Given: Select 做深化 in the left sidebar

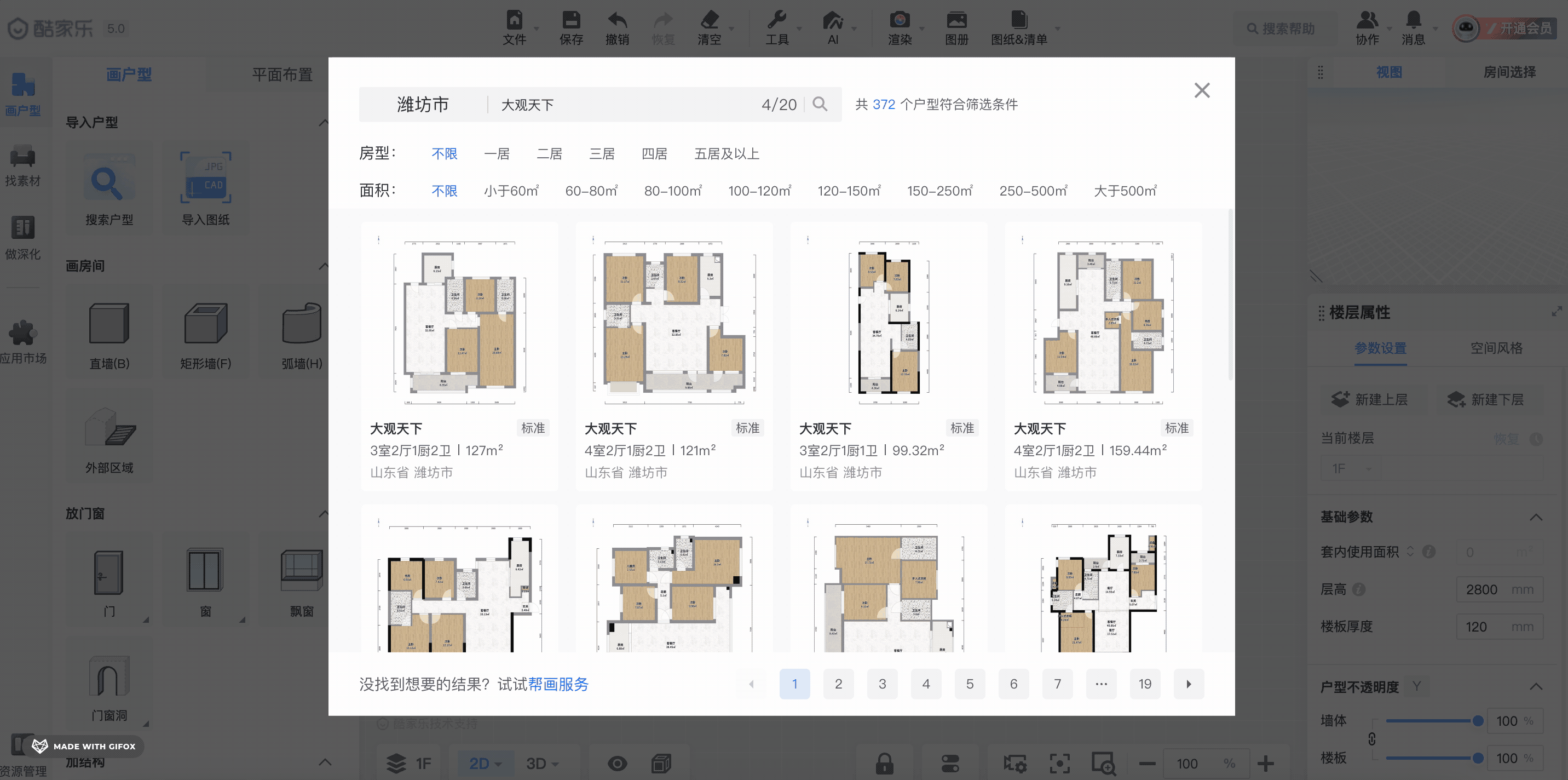Looking at the screenshot, I should tap(22, 238).
